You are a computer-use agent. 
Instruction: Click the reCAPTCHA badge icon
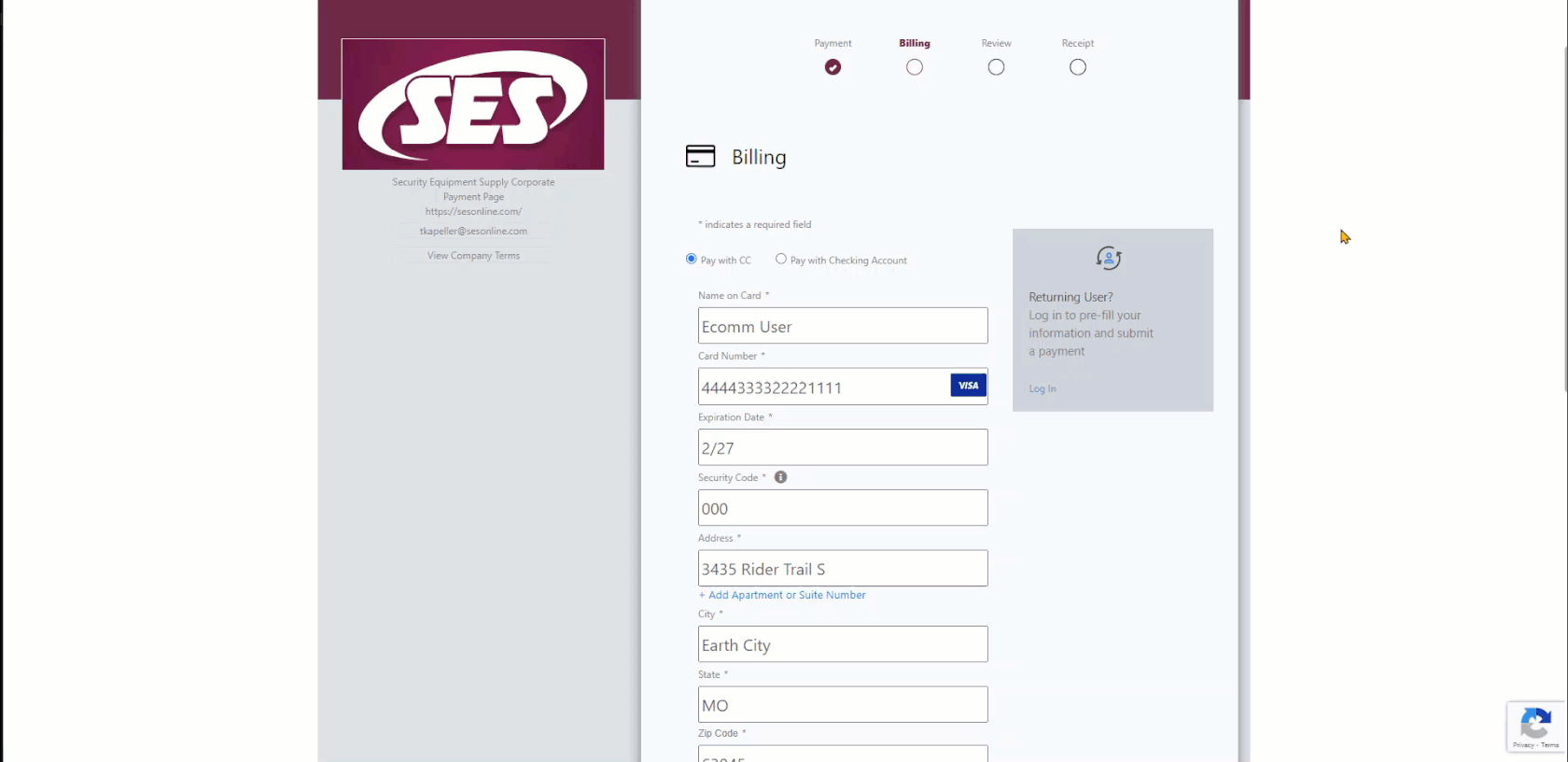[x=1535, y=724]
